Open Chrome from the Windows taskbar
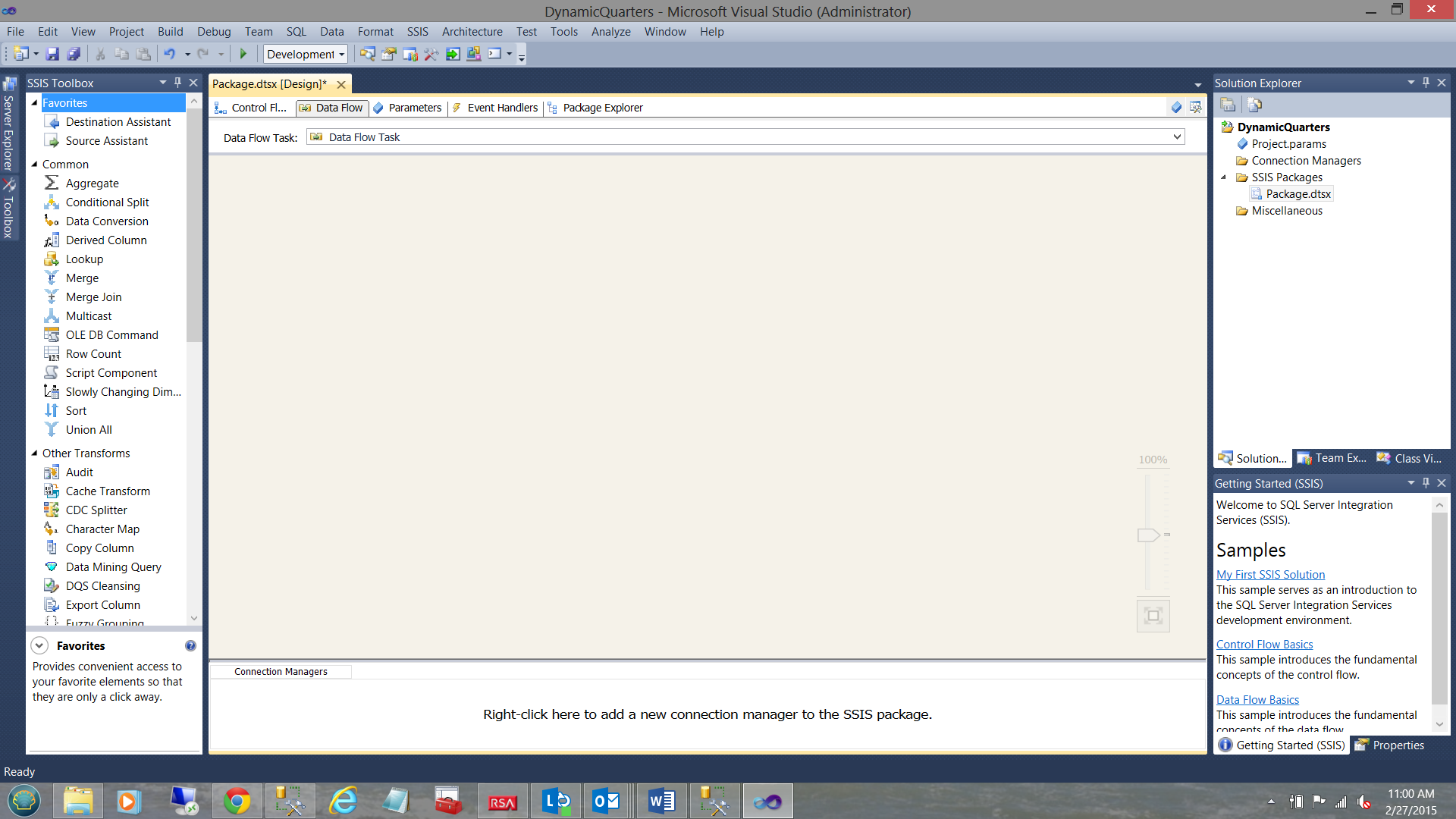Image resolution: width=1456 pixels, height=819 pixels. point(237,801)
